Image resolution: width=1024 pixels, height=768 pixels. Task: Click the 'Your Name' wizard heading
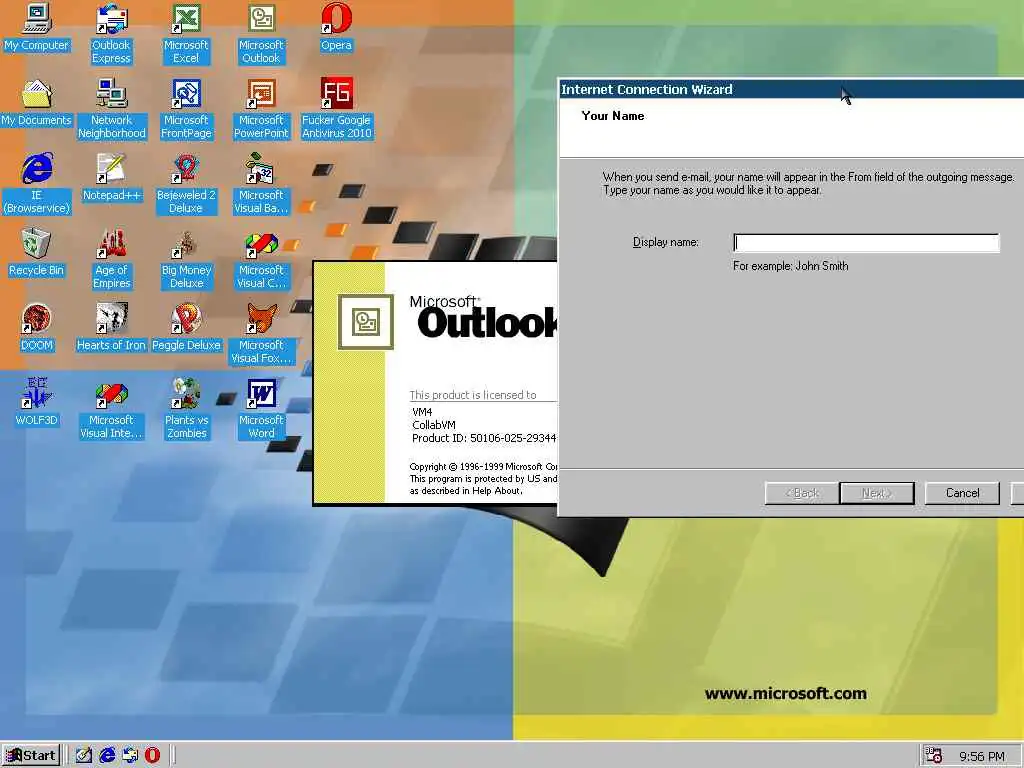point(613,116)
